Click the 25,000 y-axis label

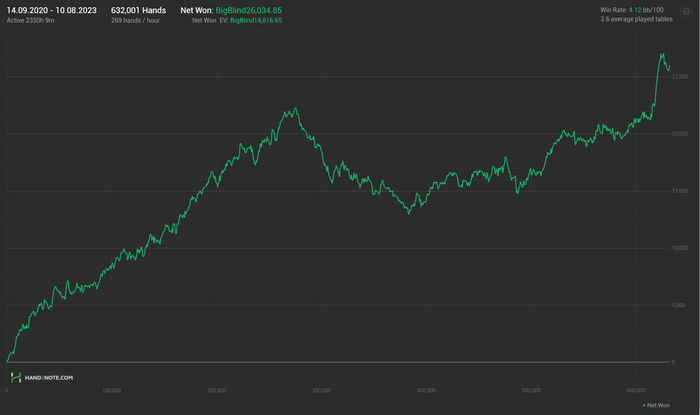(679, 77)
